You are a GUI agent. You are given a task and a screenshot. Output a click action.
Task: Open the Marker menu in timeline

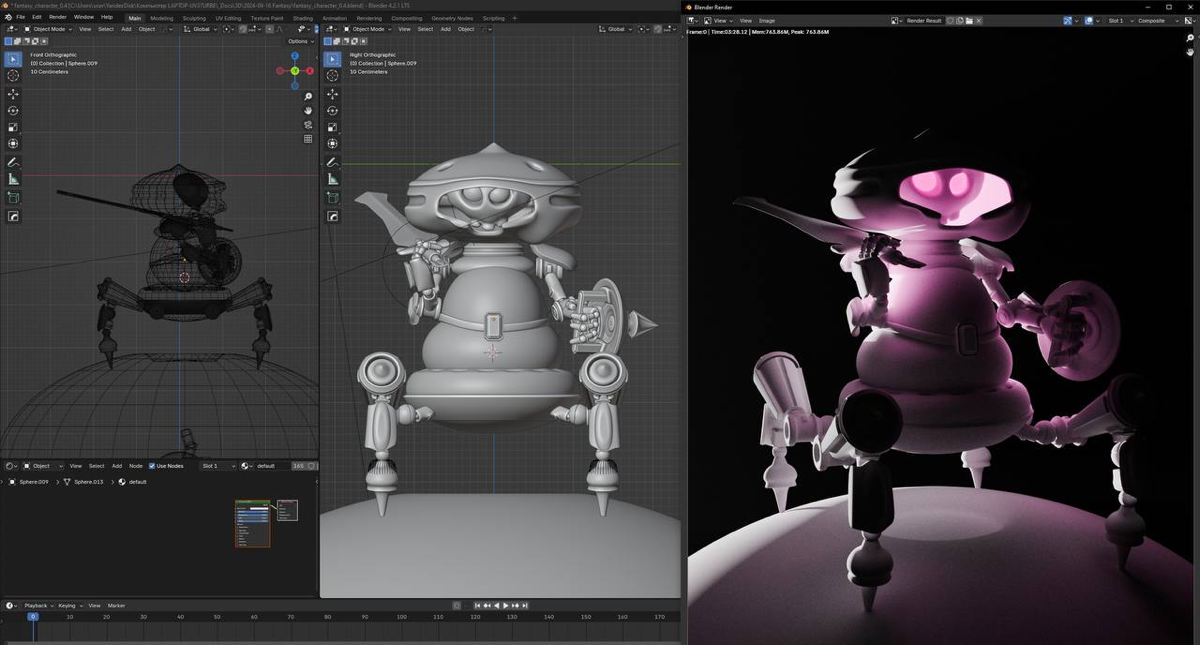pos(117,605)
